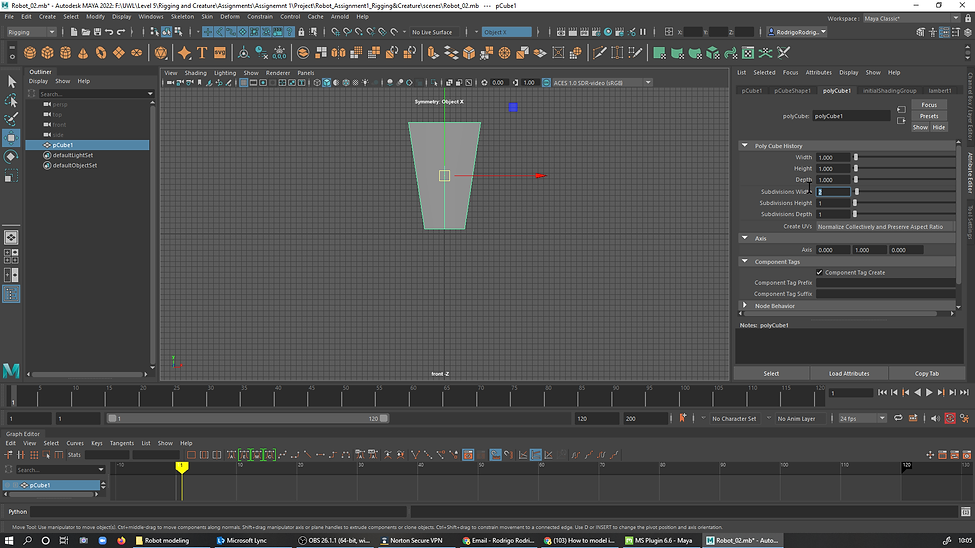Click the Presets button
This screenshot has width=975, height=548.
(929, 116)
